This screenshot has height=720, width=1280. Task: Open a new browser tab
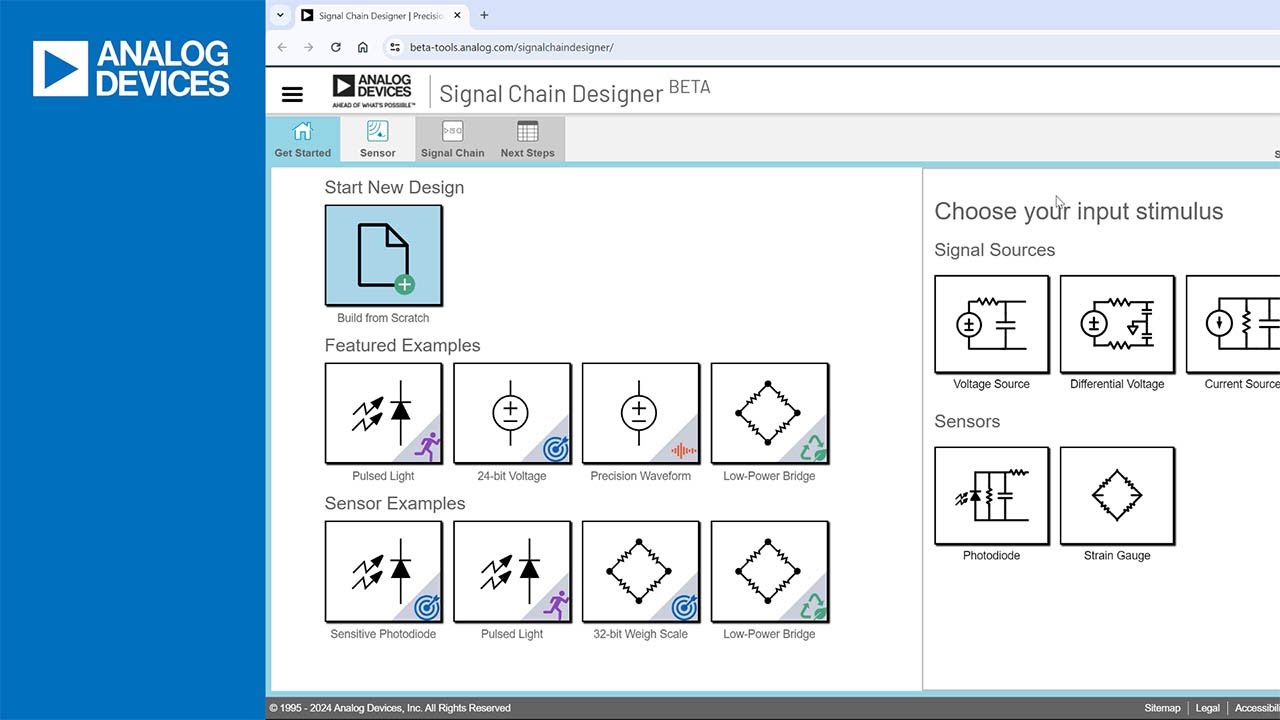[x=484, y=15]
